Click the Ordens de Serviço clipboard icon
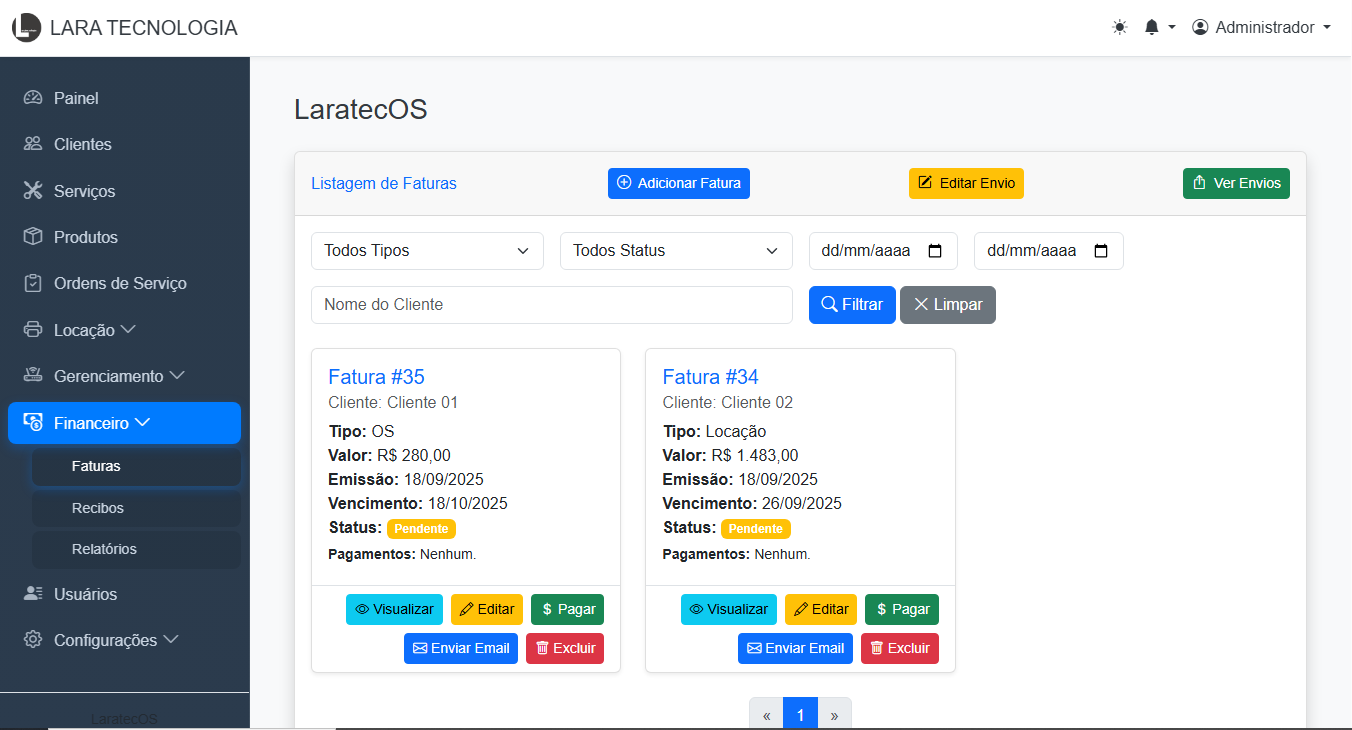1352x730 pixels. tap(33, 283)
